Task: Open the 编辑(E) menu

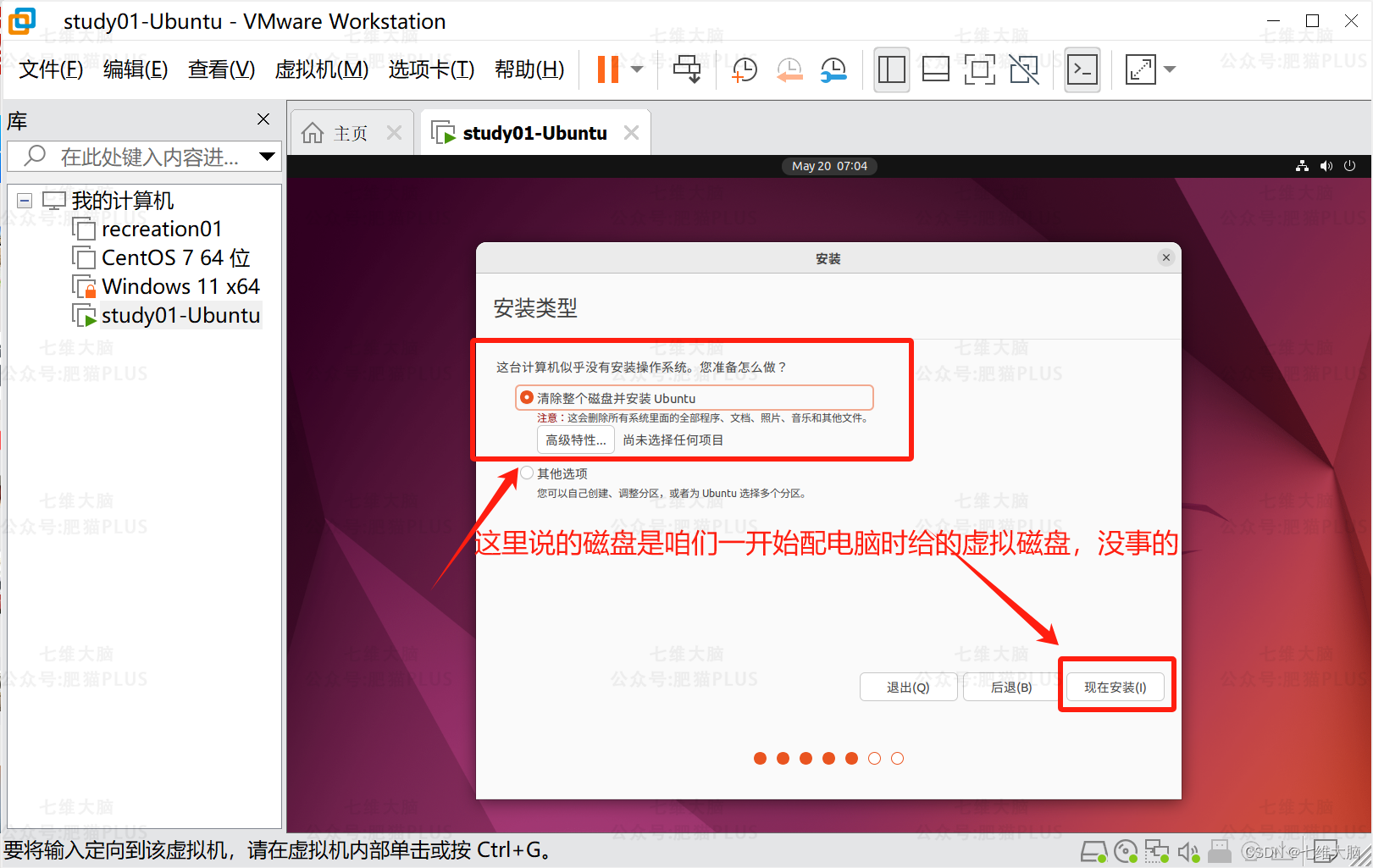Action: (x=136, y=69)
